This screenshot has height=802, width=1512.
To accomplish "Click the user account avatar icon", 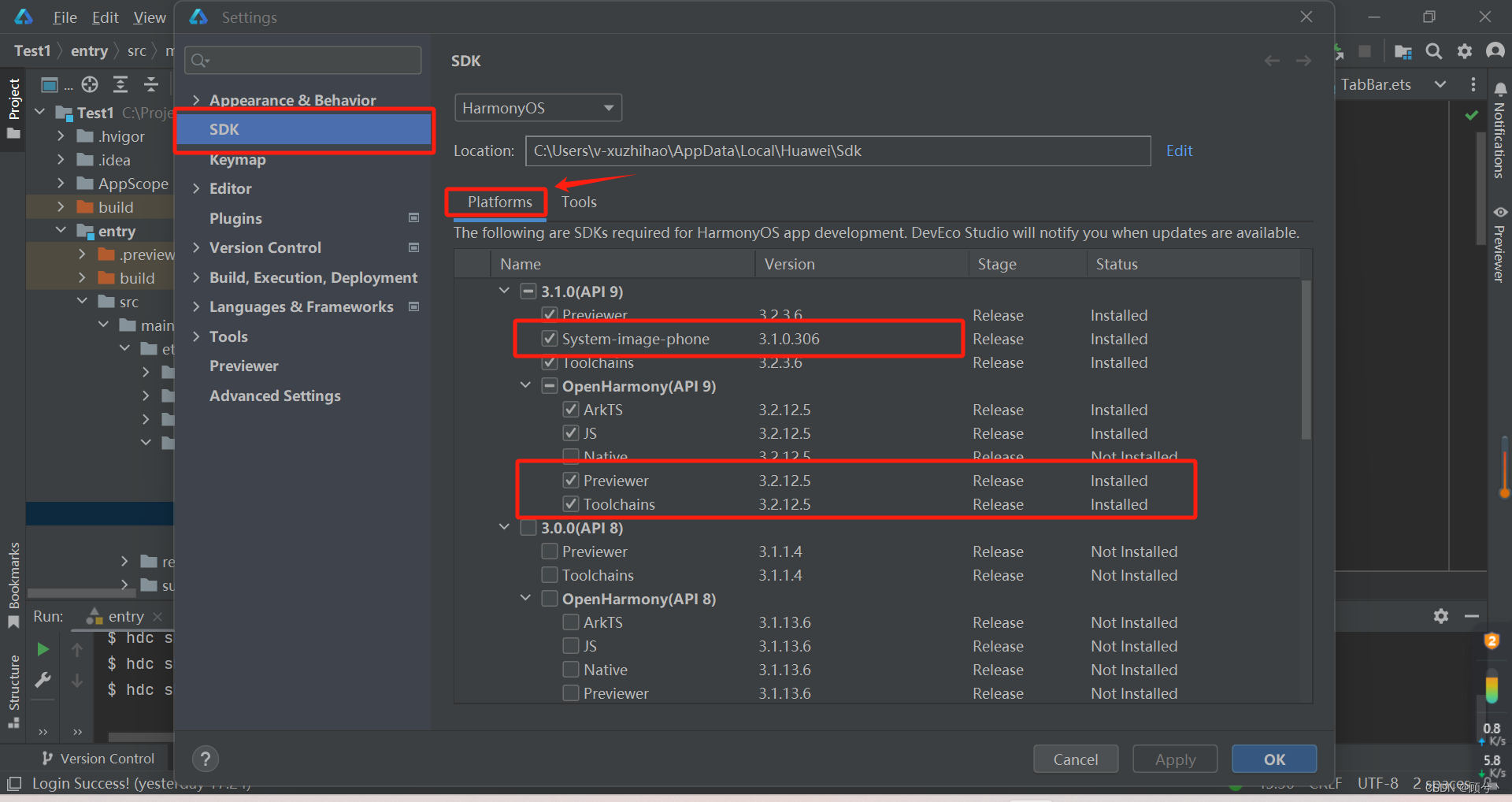I will pyautogui.click(x=1495, y=51).
